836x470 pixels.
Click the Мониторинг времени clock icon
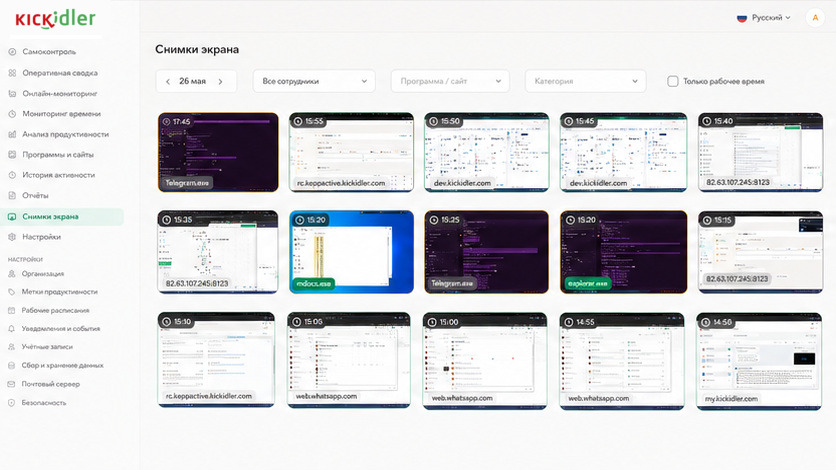[12, 114]
